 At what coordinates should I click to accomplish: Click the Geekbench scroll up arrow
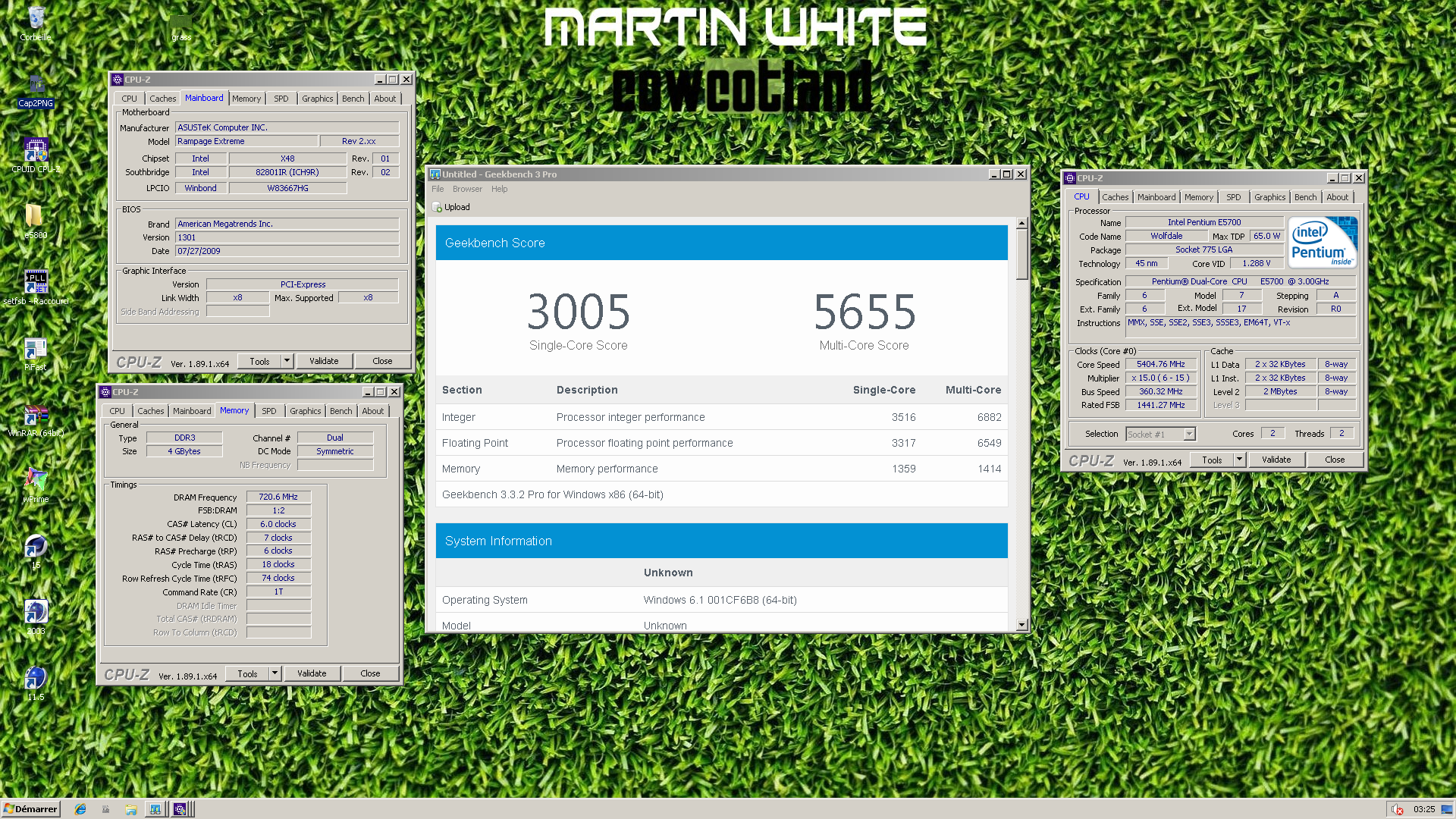pos(1021,223)
